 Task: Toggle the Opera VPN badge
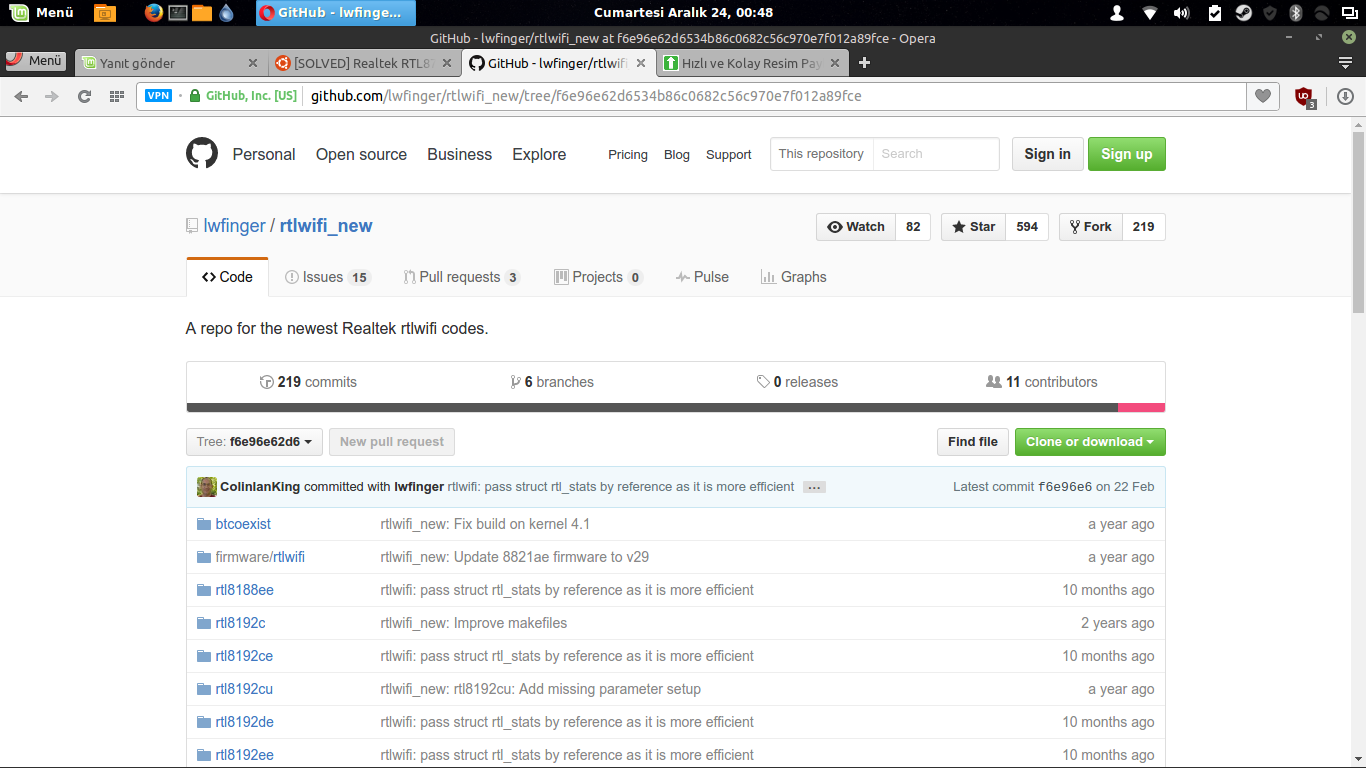(x=158, y=96)
